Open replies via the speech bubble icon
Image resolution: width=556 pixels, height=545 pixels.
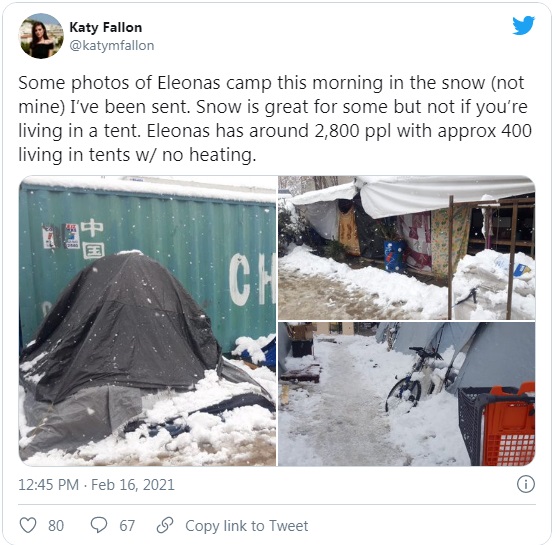coord(99,525)
